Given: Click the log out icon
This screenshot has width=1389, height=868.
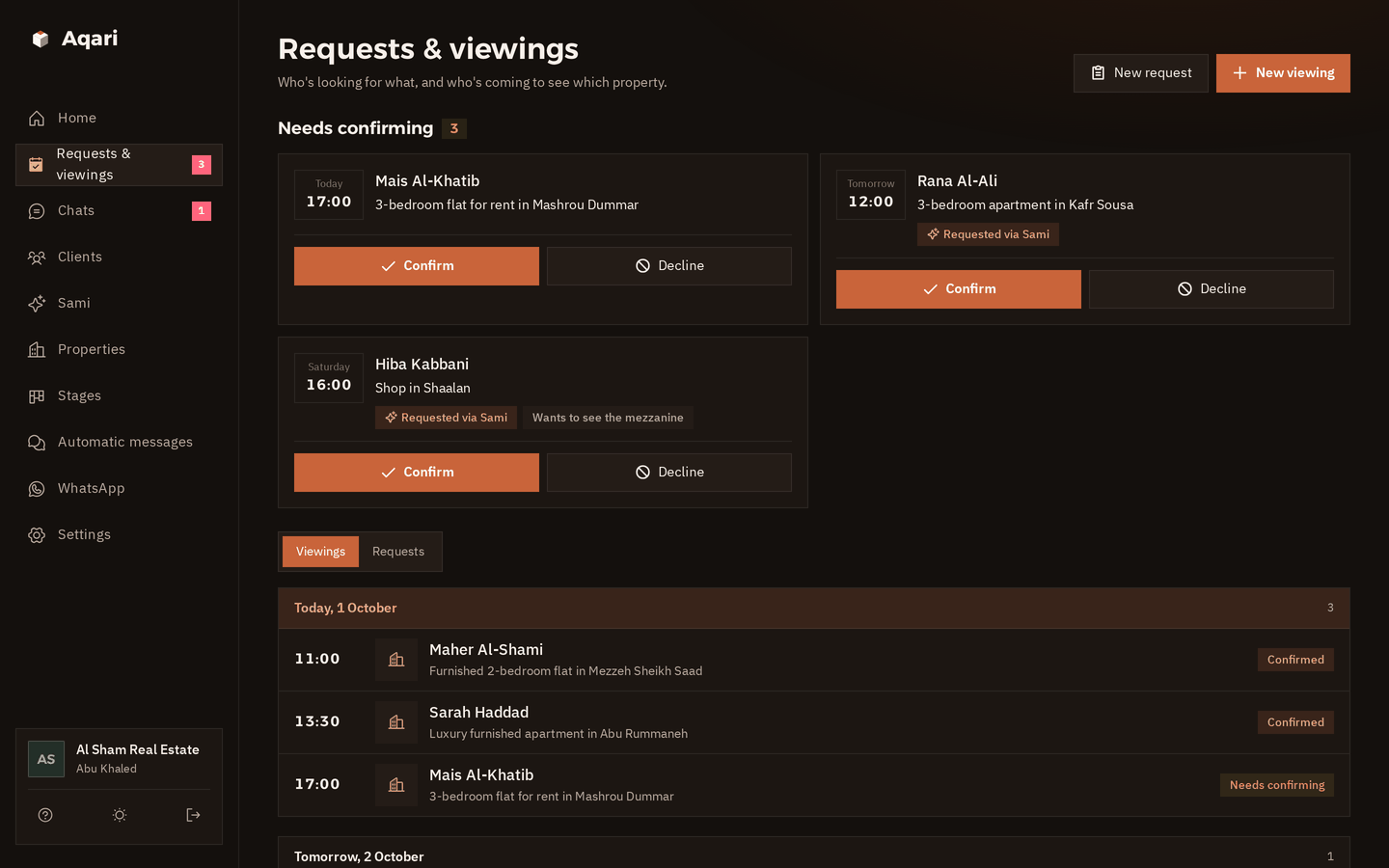Looking at the screenshot, I should (193, 815).
